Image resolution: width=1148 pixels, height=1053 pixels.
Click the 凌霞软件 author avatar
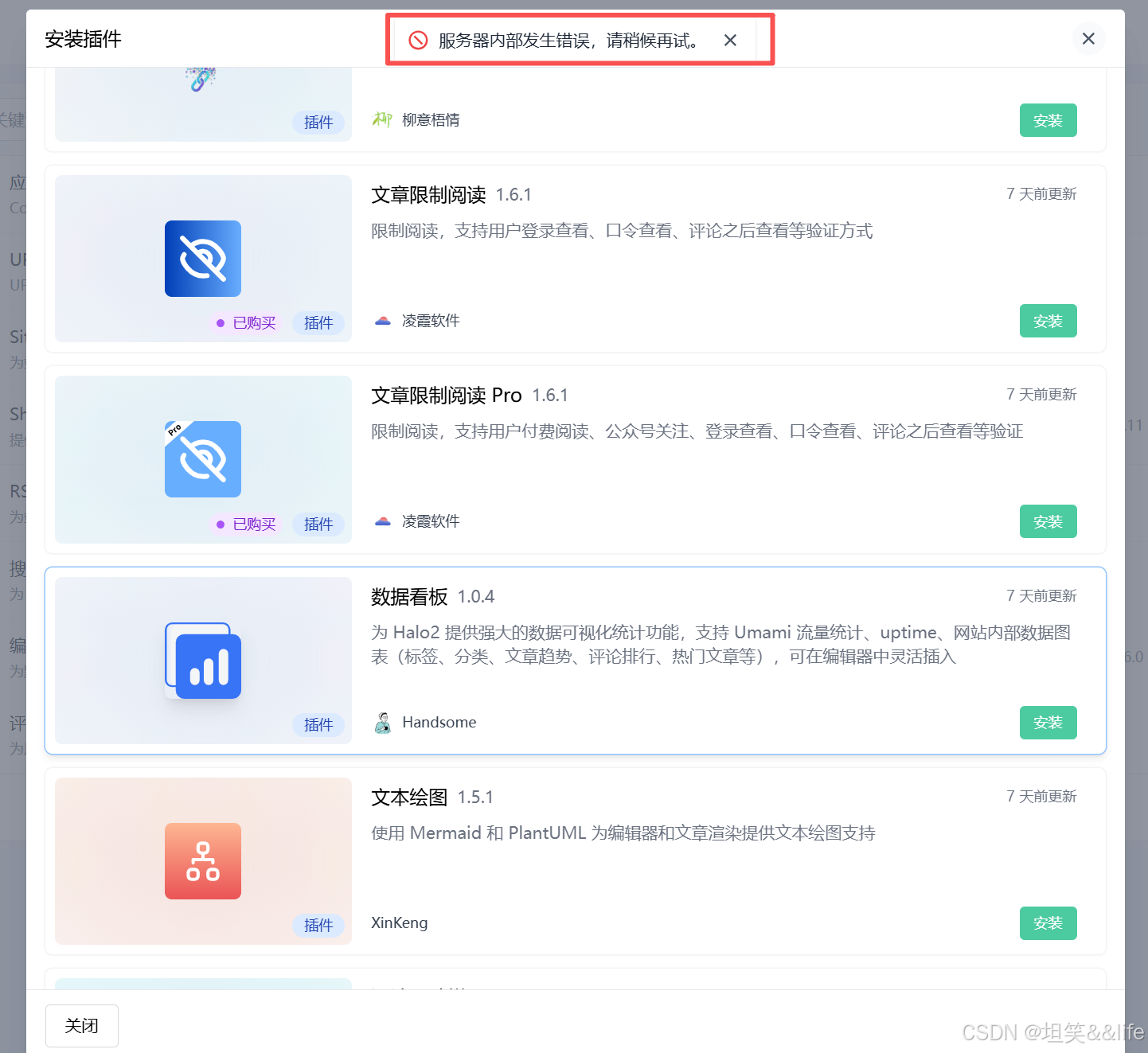[383, 321]
